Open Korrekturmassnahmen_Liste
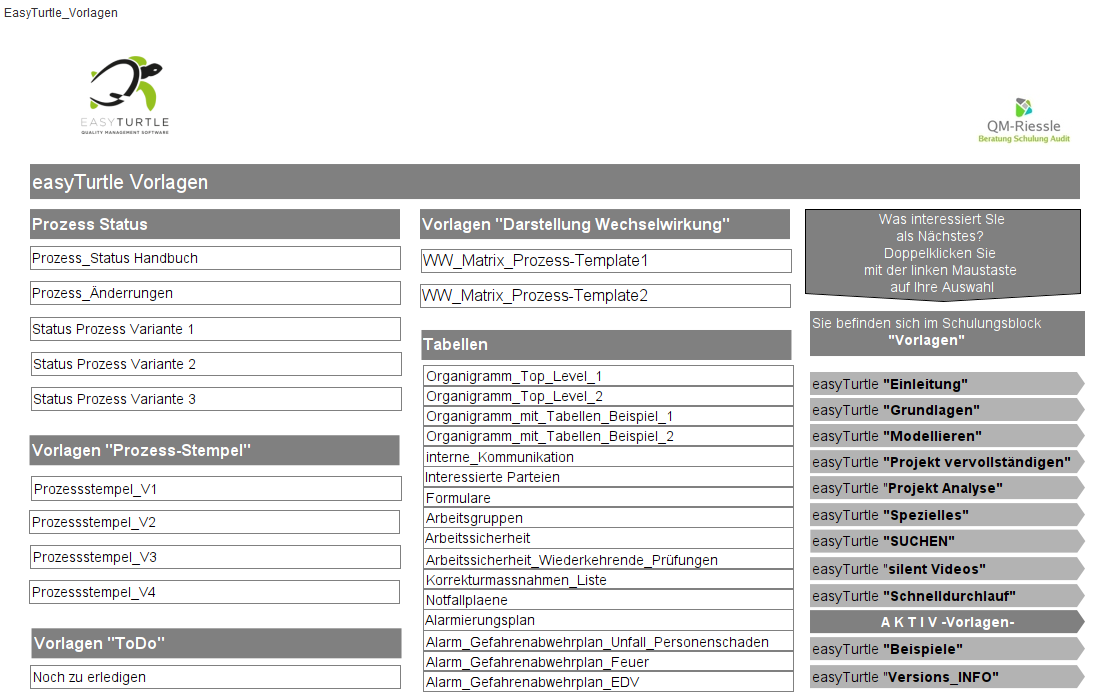The width and height of the screenshot is (1105, 700). coord(608,579)
